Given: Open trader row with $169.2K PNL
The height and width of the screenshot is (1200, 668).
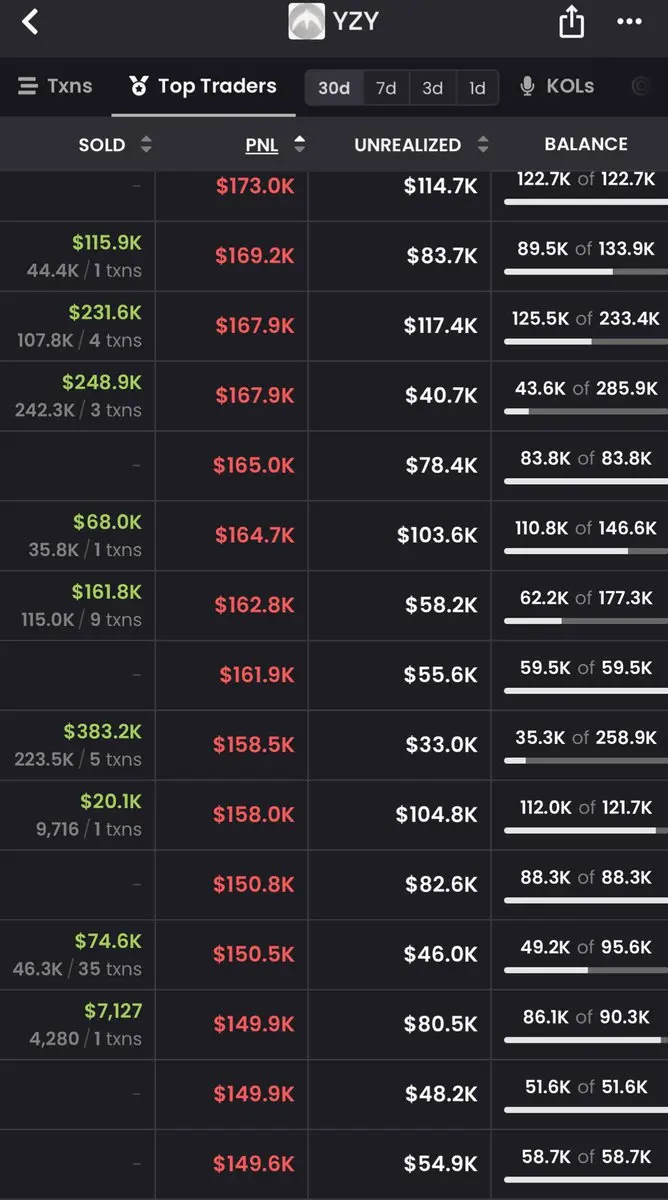Looking at the screenshot, I should pos(334,256).
